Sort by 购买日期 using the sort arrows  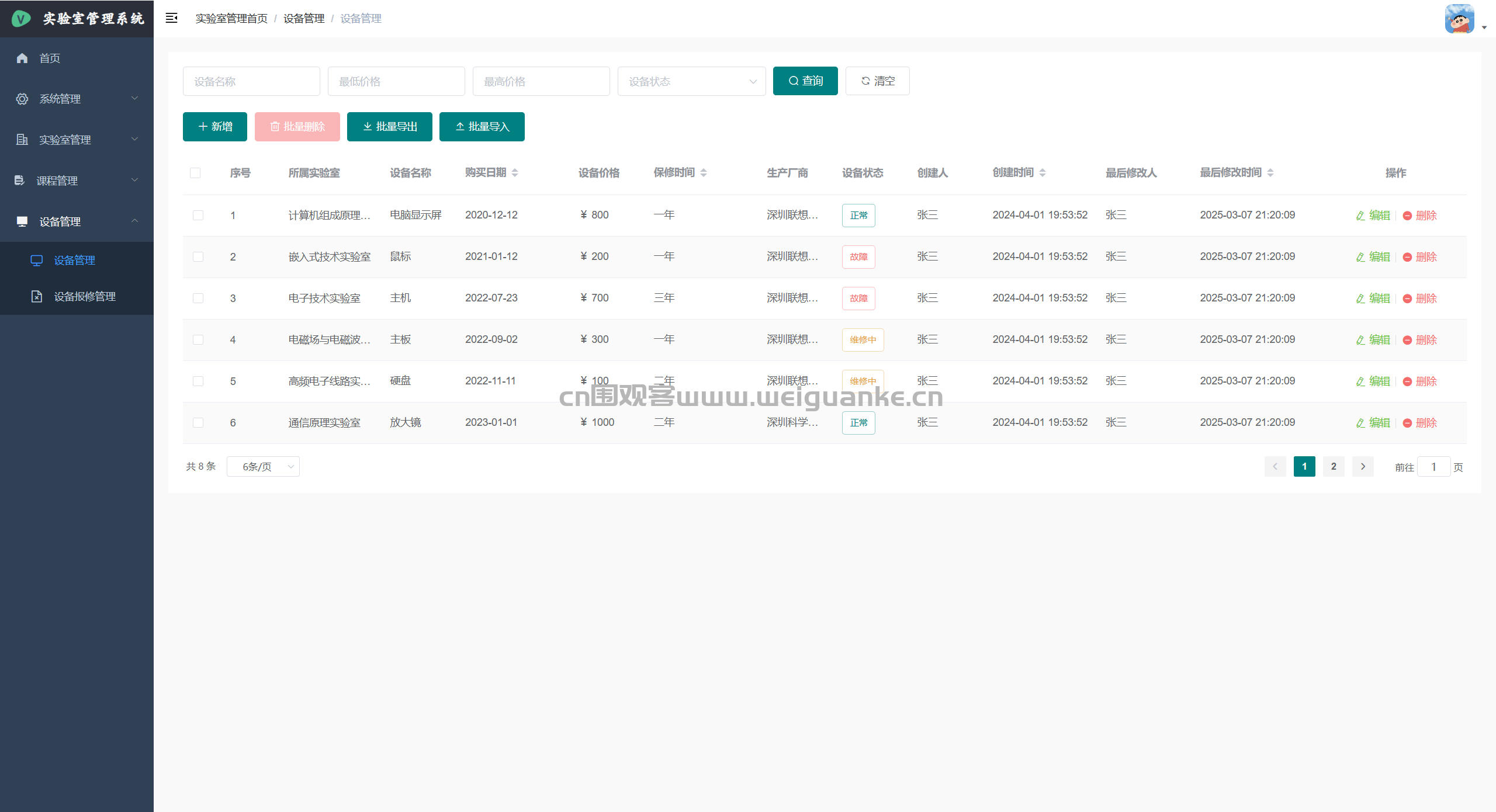(515, 173)
